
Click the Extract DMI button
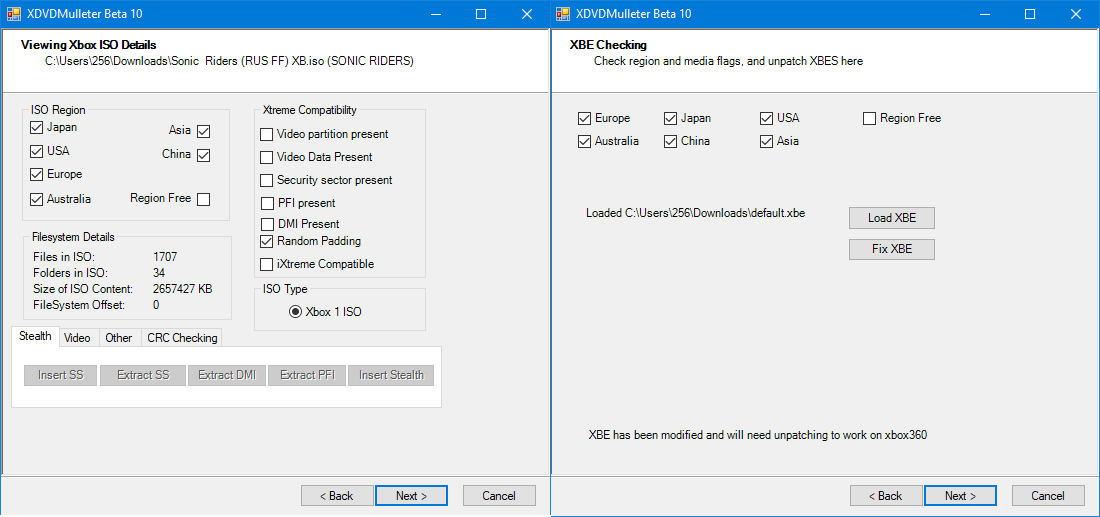(226, 375)
